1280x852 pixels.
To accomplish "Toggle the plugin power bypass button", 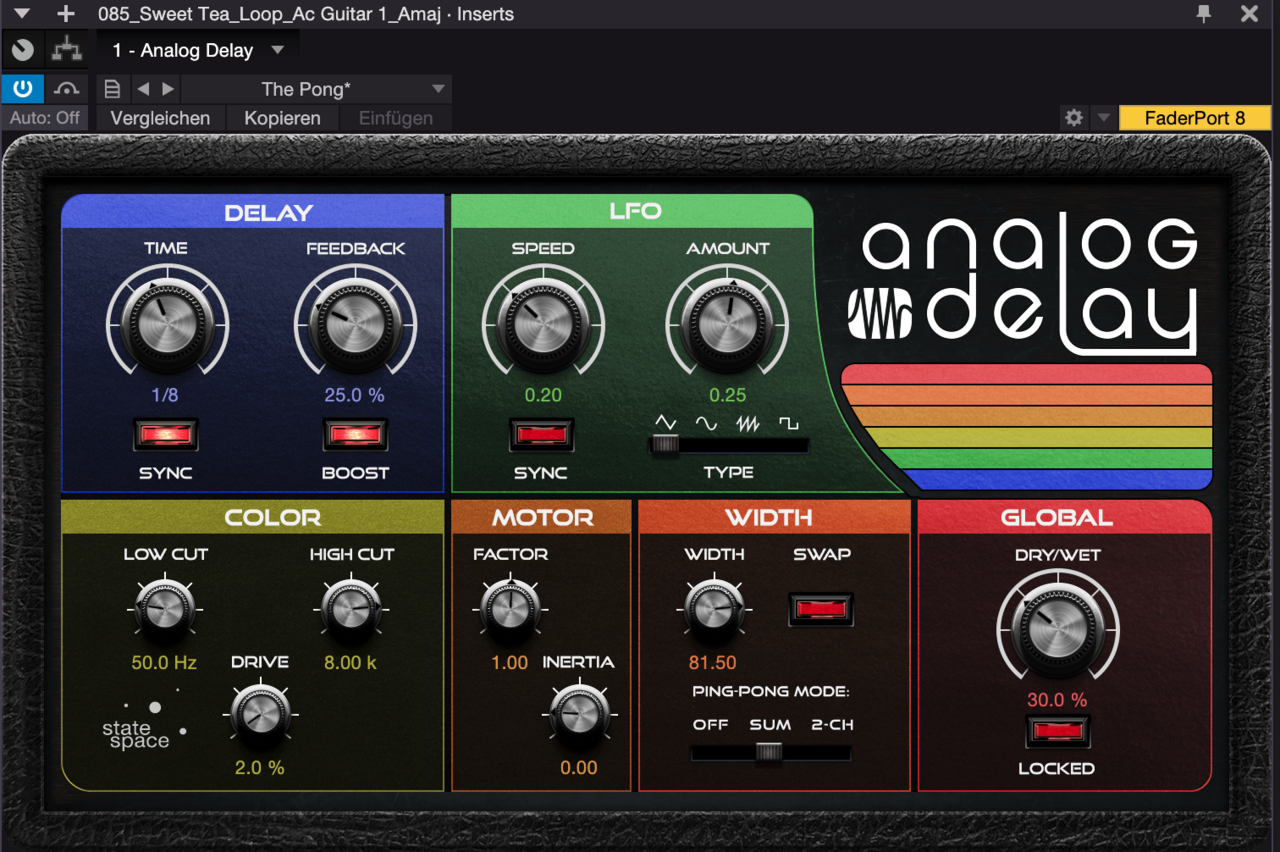I will pyautogui.click(x=22, y=89).
